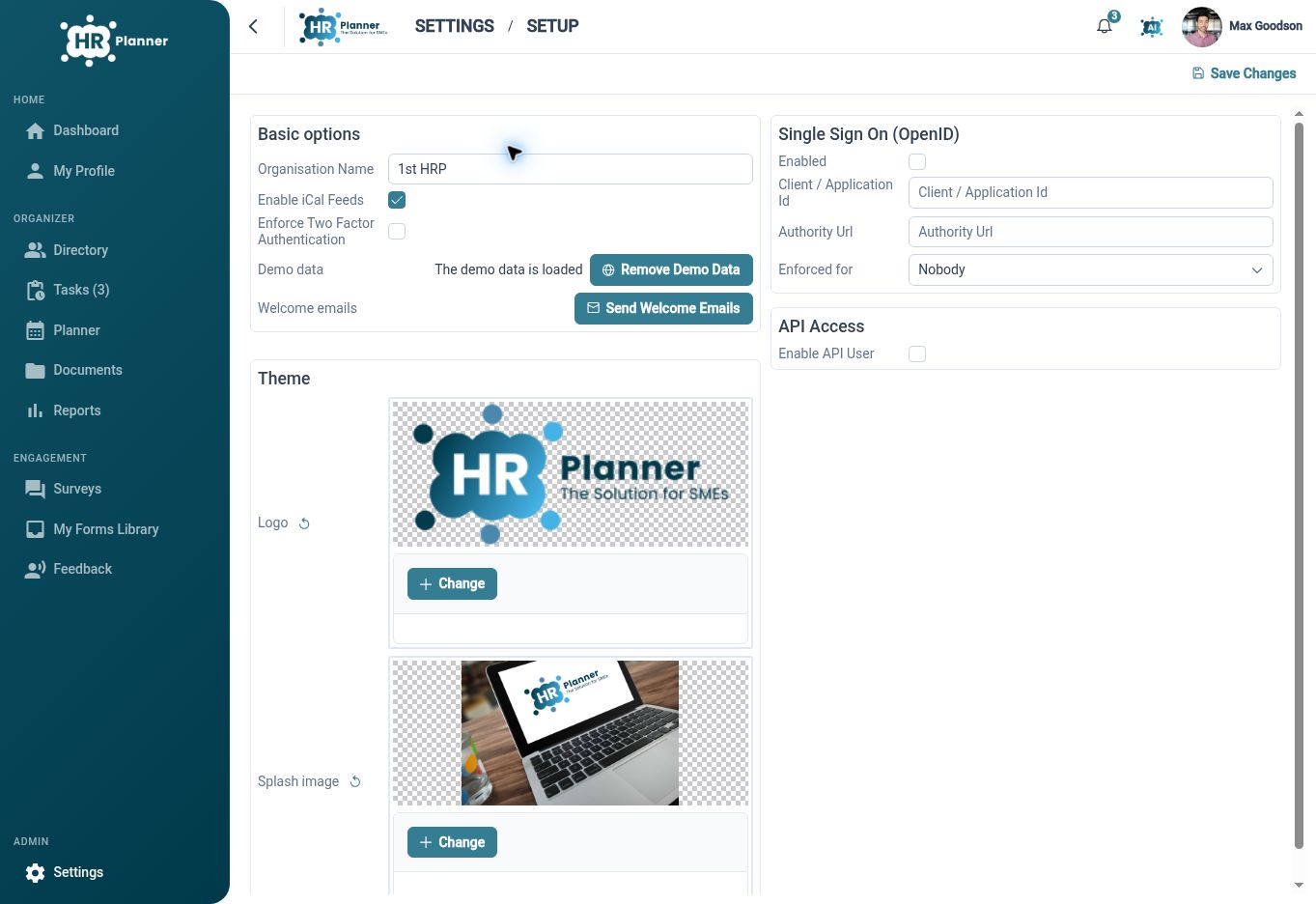Click the Organisation Name input field
Image resolution: width=1316 pixels, height=904 pixels.
pos(570,169)
